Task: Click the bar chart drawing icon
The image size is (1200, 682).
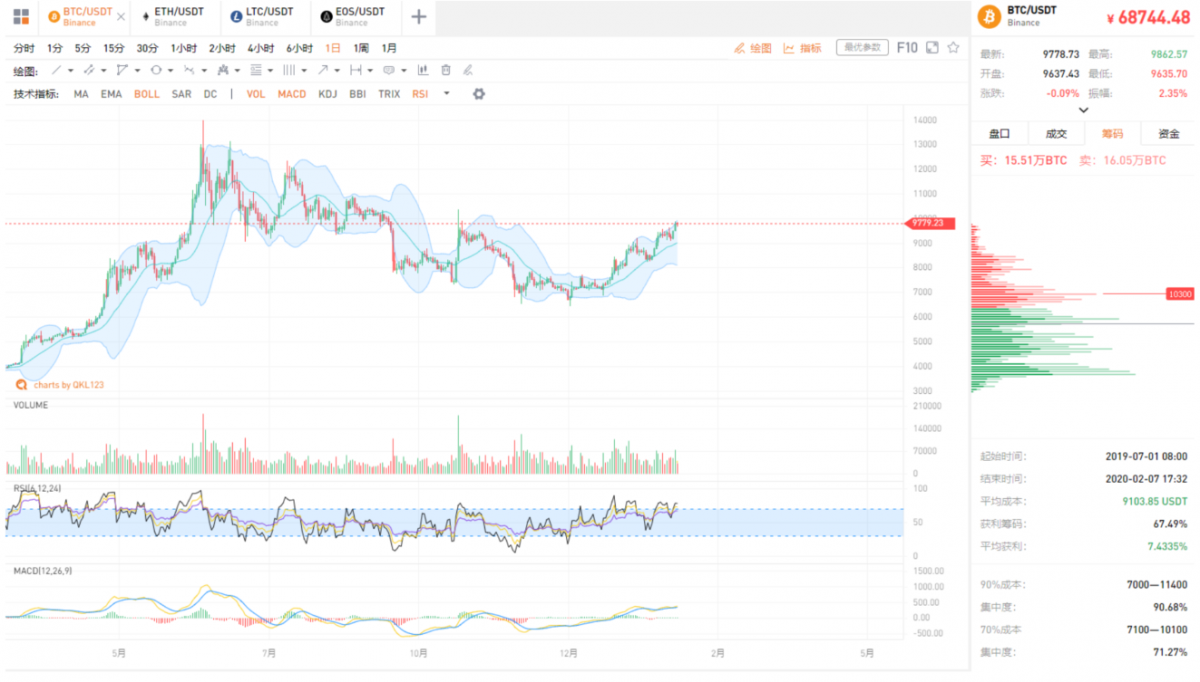Action: [422, 70]
